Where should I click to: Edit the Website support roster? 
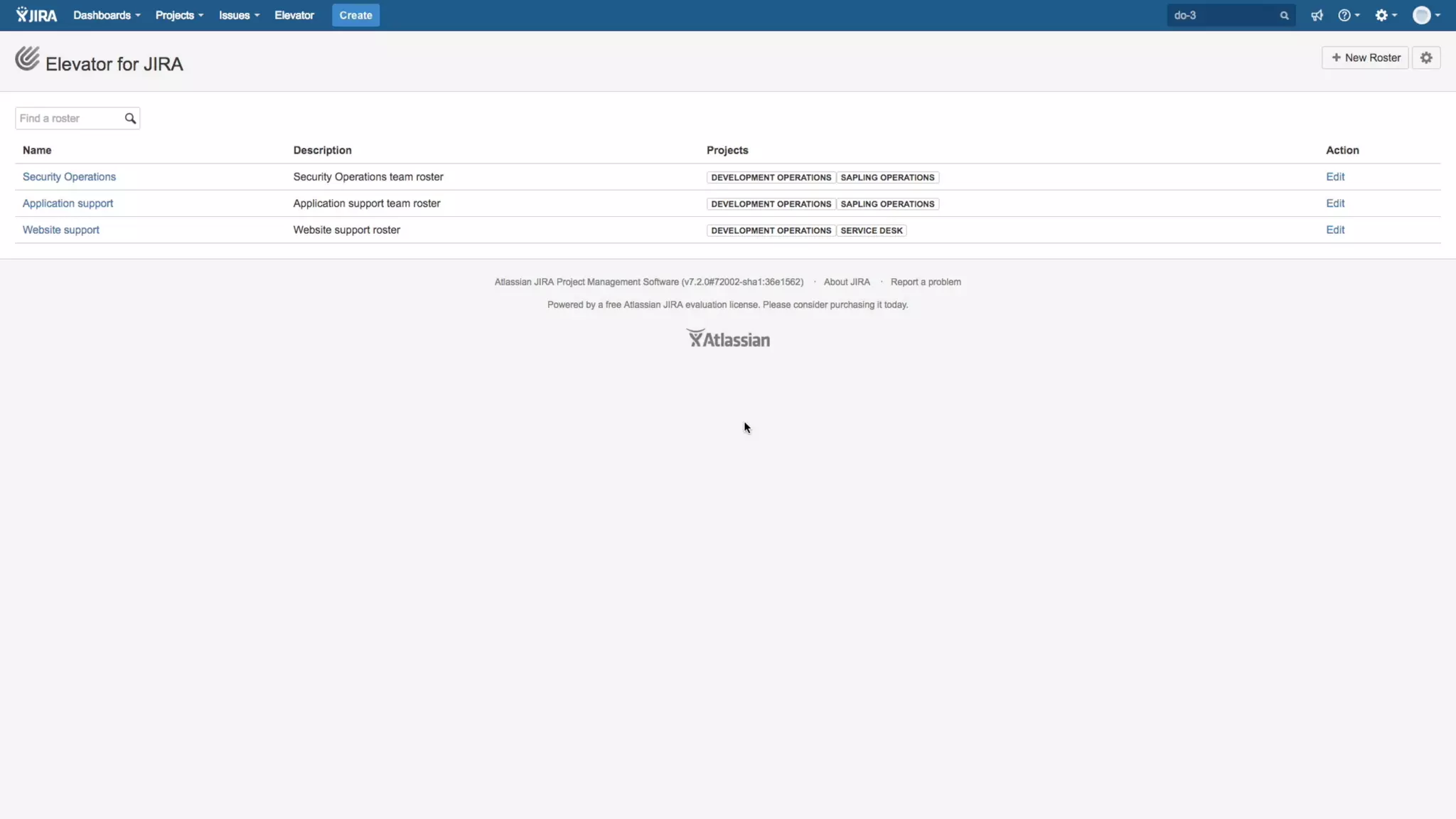1335,230
